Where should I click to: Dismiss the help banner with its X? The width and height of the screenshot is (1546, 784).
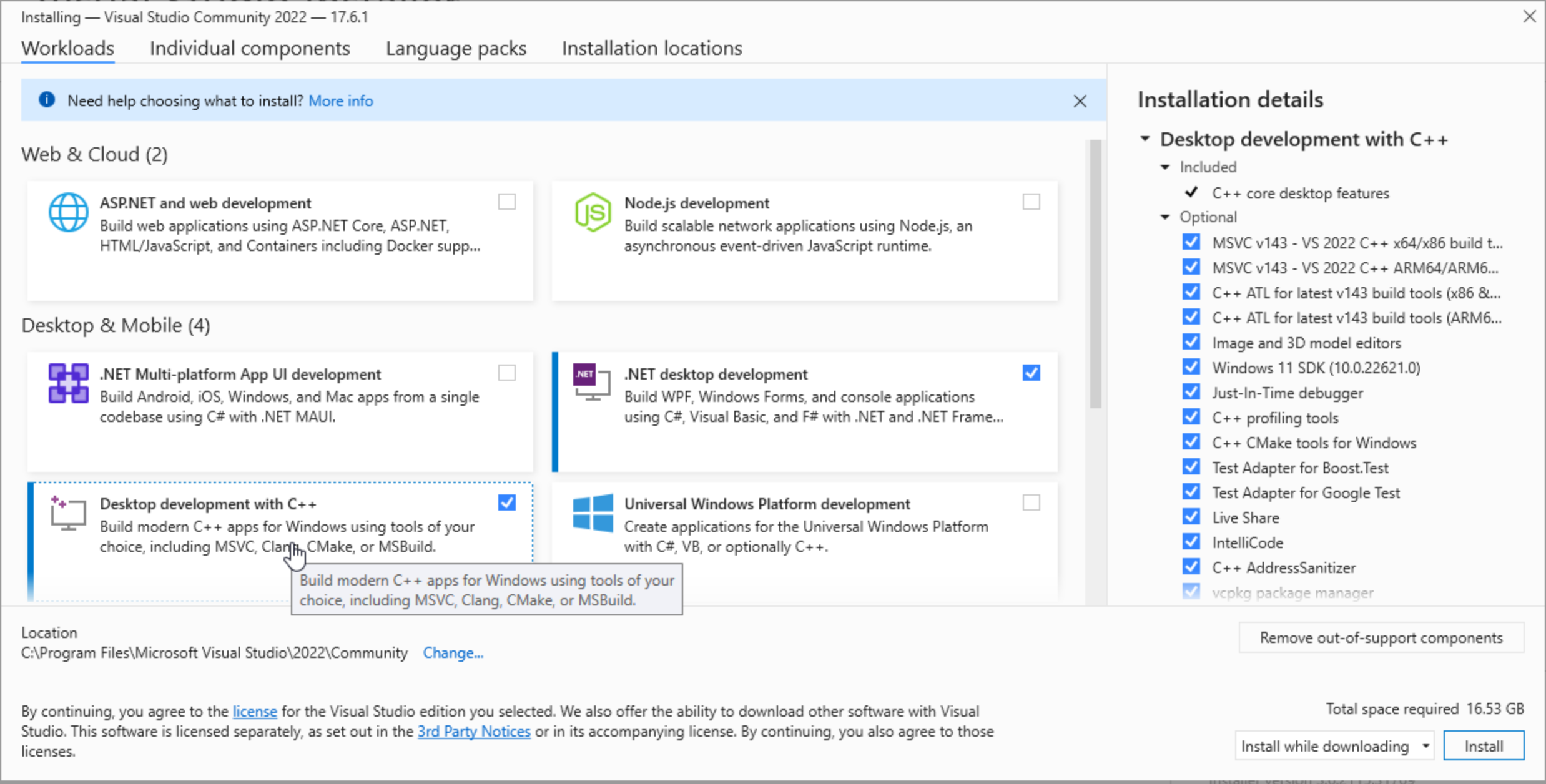coord(1080,101)
